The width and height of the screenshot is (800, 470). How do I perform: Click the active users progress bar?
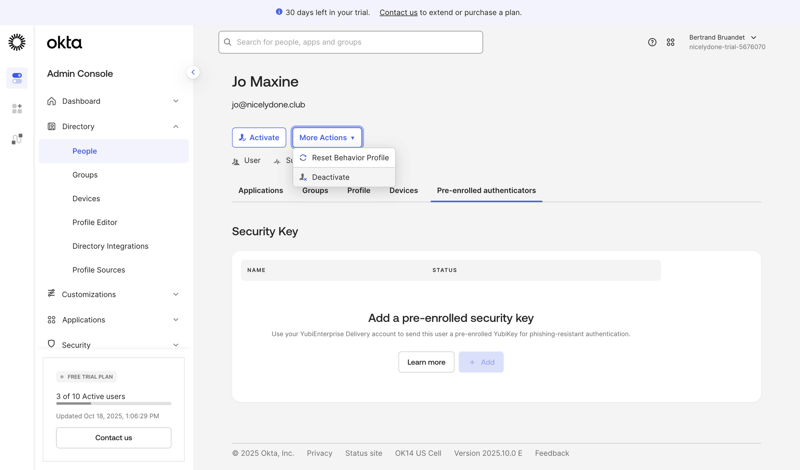coord(114,404)
